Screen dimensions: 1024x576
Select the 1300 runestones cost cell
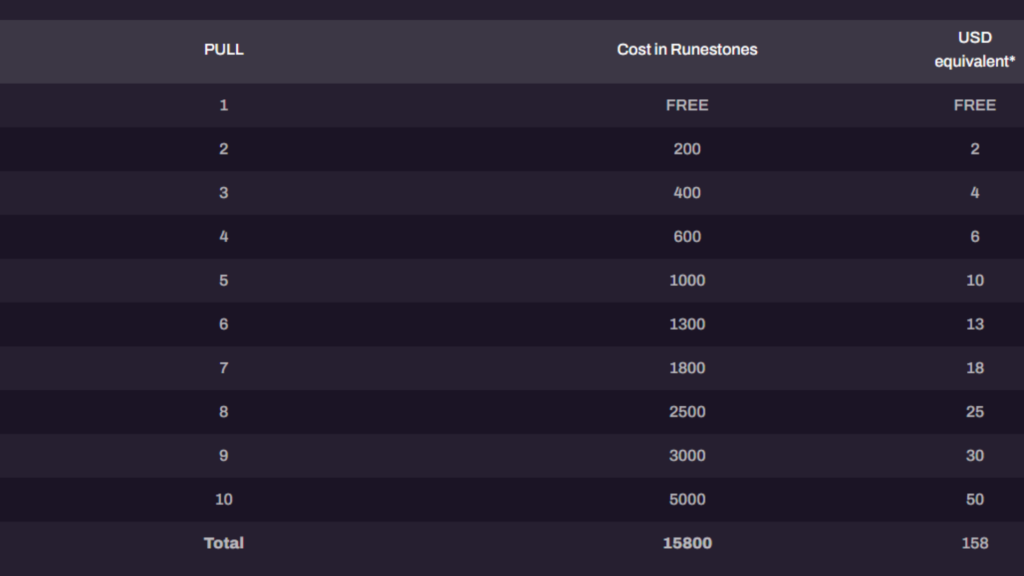click(x=687, y=324)
